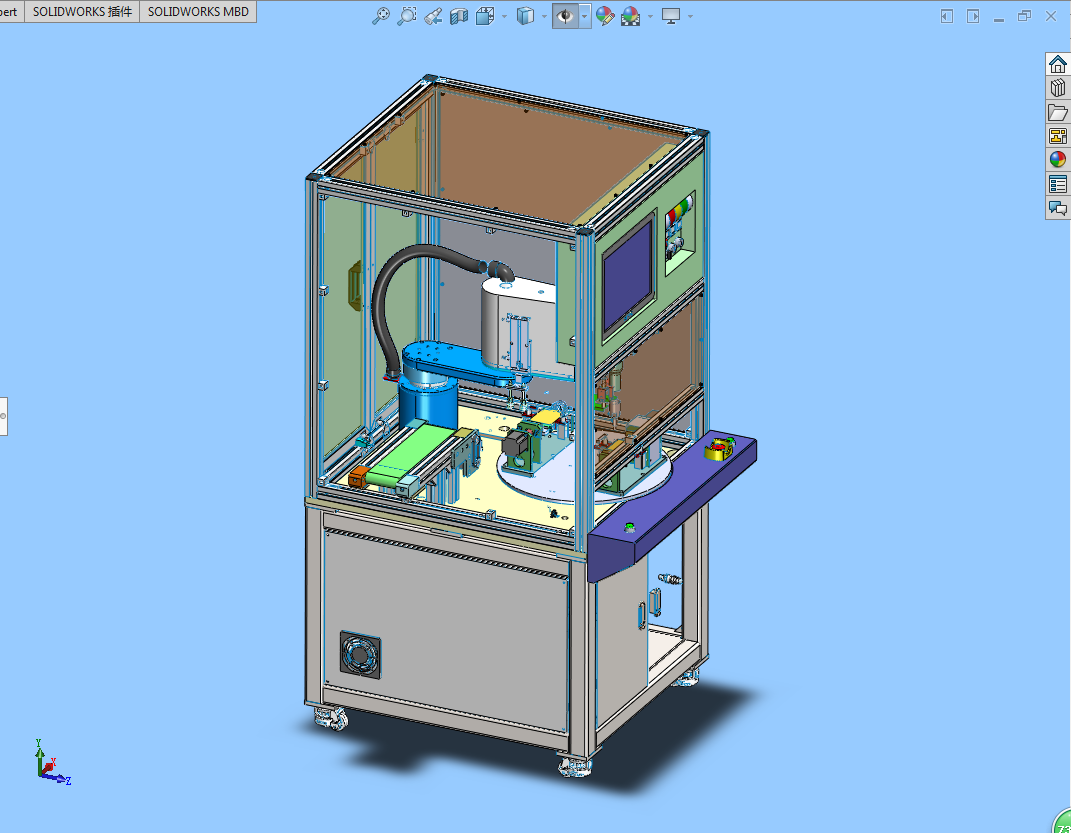Expand the Display Style dropdown arrow
Image resolution: width=1071 pixels, height=833 pixels.
tap(544, 16)
